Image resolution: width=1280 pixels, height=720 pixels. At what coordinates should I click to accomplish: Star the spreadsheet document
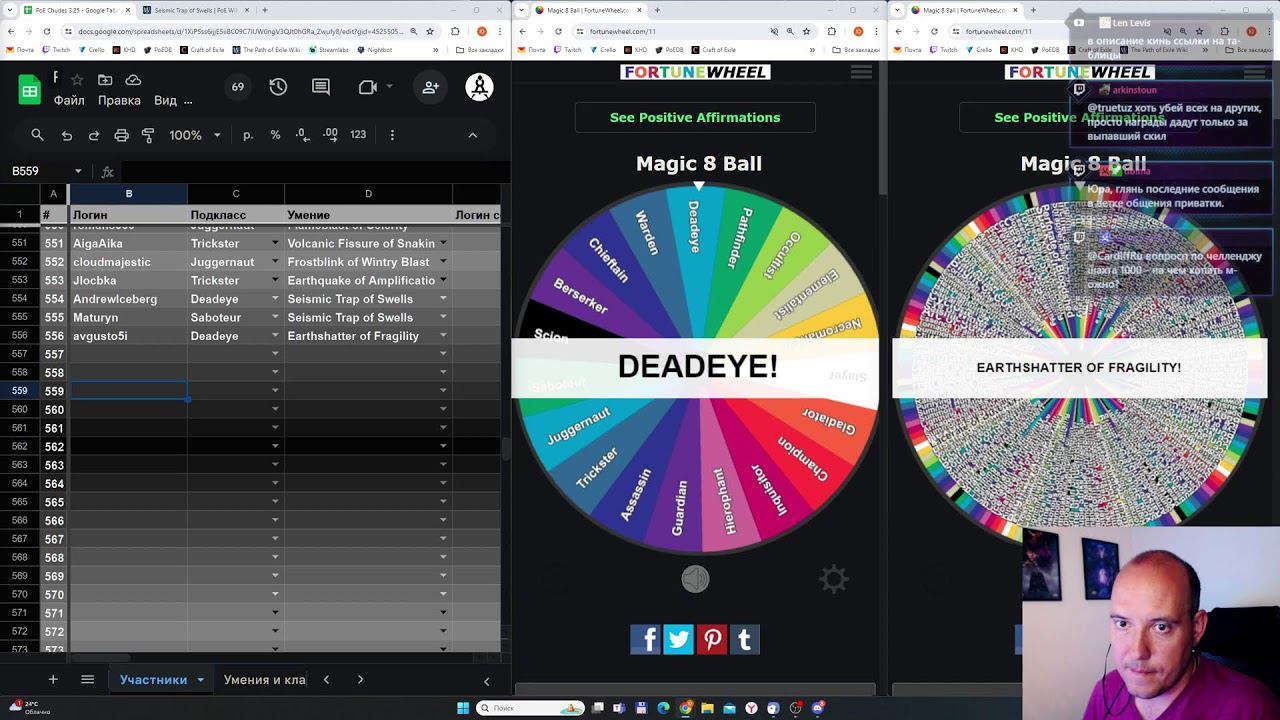[x=77, y=80]
